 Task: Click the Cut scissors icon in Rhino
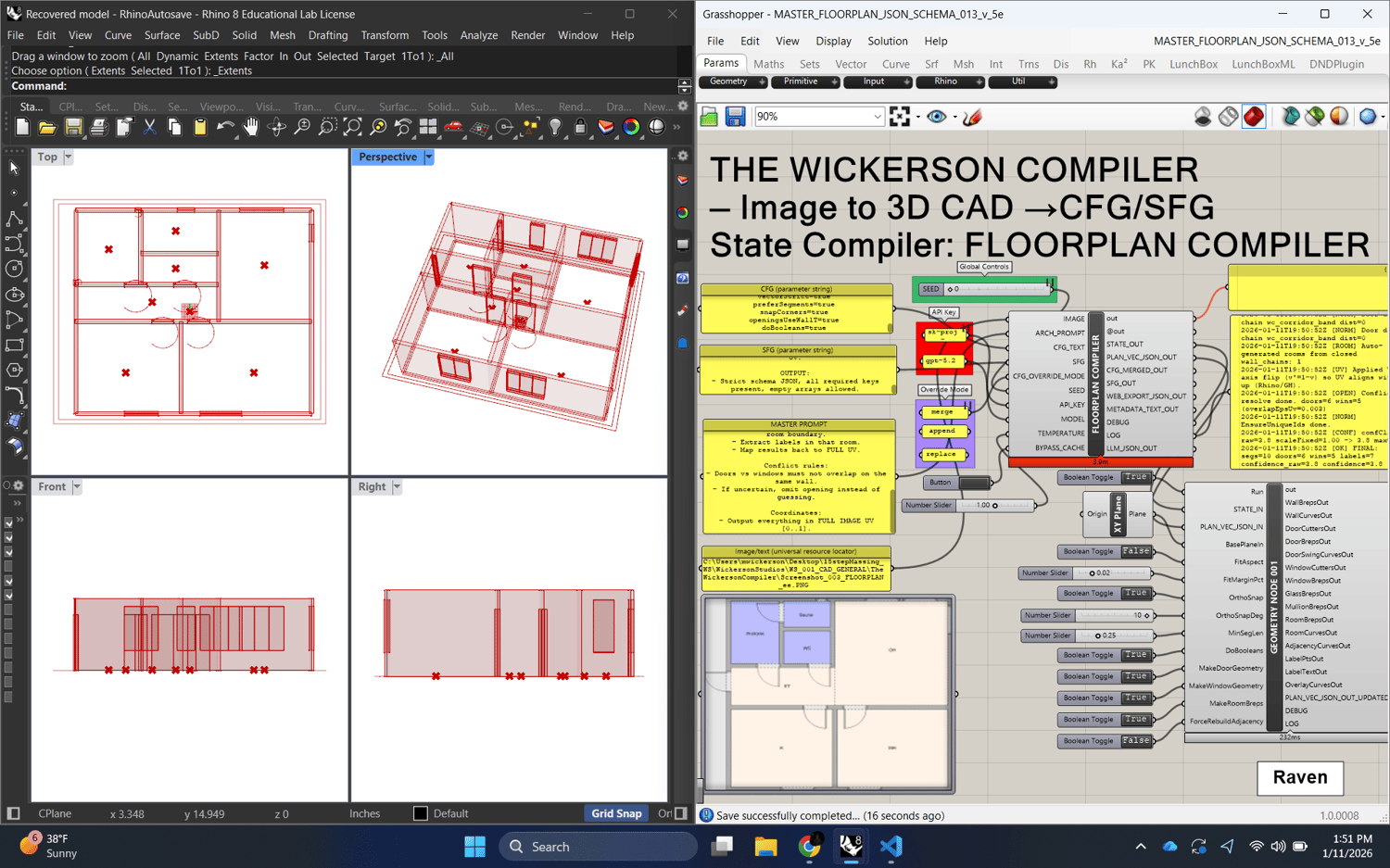[x=149, y=127]
